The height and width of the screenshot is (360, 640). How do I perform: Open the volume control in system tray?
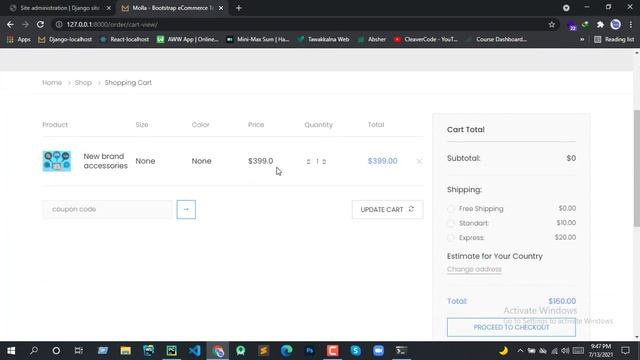(x=565, y=351)
